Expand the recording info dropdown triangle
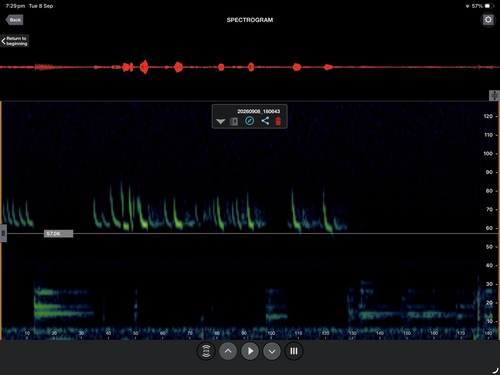 click(220, 121)
